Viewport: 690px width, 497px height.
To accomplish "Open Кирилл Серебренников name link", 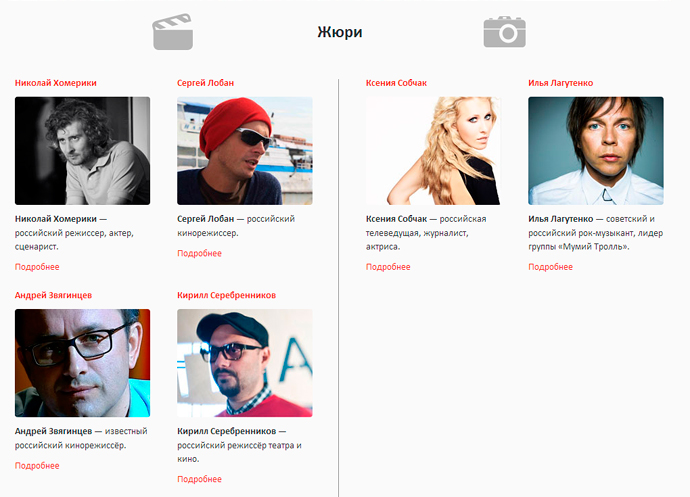I will [226, 296].
